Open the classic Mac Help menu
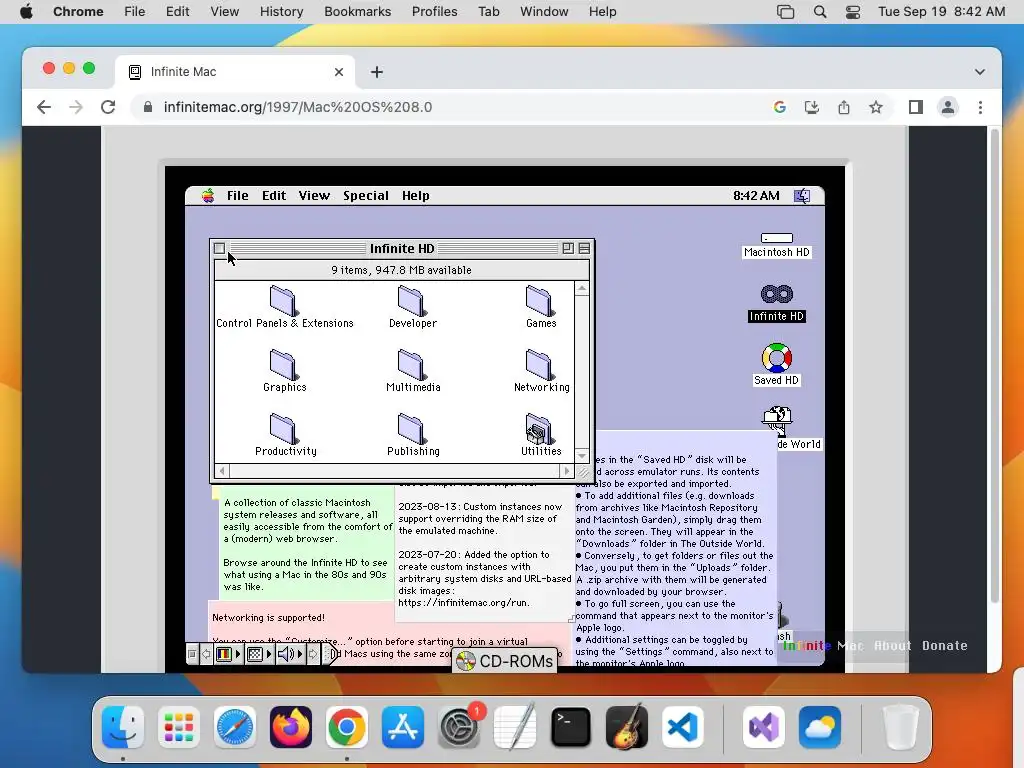The height and width of the screenshot is (768, 1024). pos(415,196)
